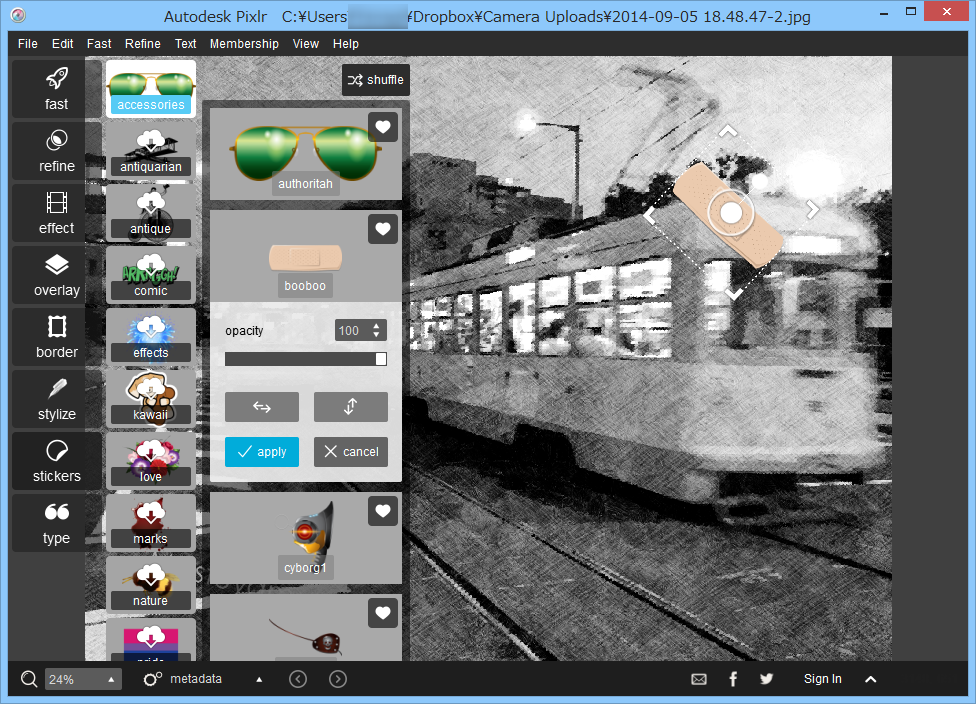Click the sticker's left chevron handle
Screen dimensions: 976x704
click(x=649, y=216)
